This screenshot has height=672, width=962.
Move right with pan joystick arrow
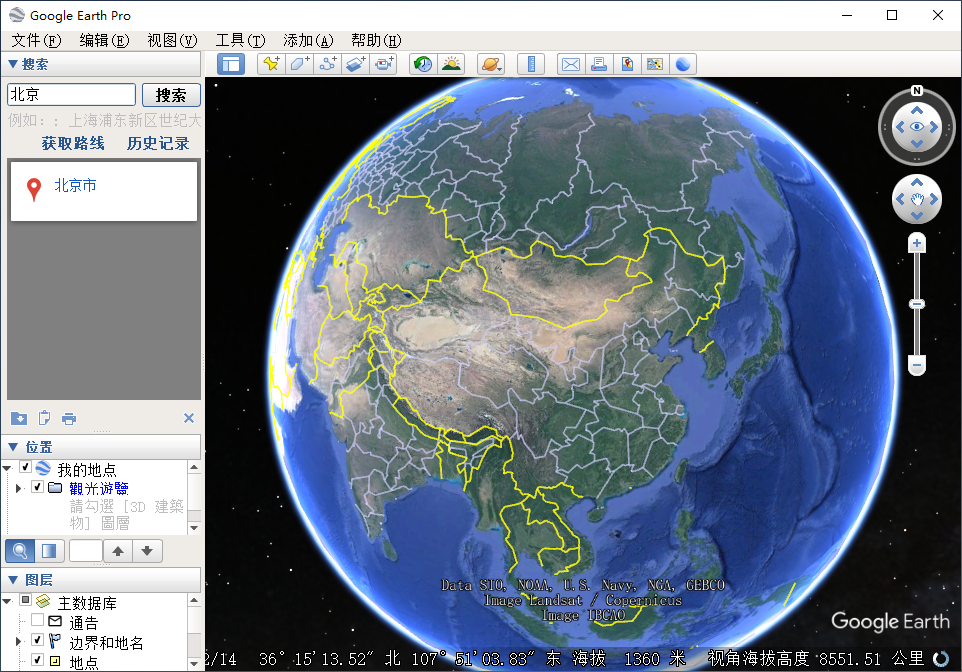tap(934, 199)
